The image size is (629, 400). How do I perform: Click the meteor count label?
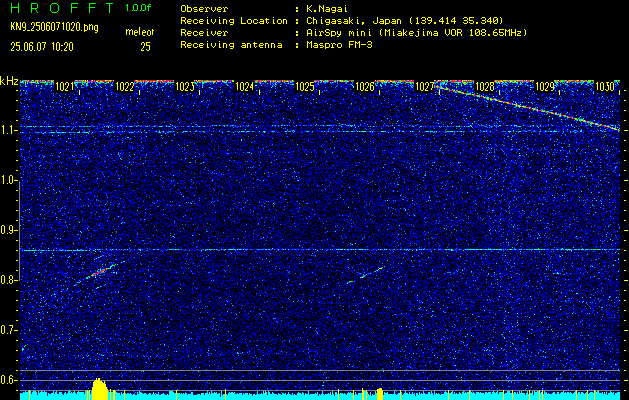click(x=140, y=32)
